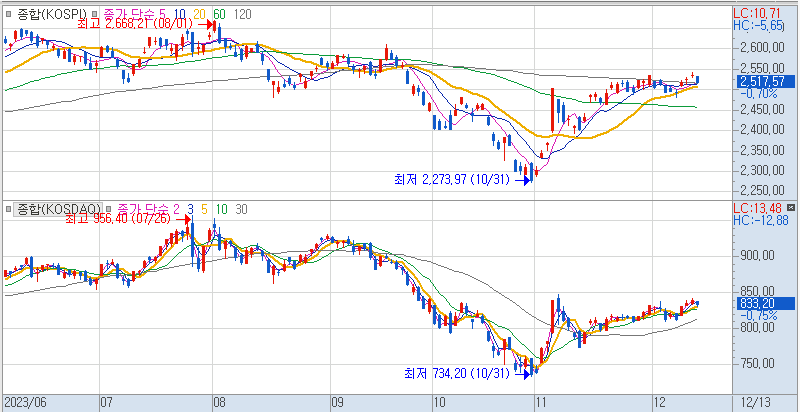
Task: Click the orange 20-day average in KOSPI legend
Action: tap(200, 14)
